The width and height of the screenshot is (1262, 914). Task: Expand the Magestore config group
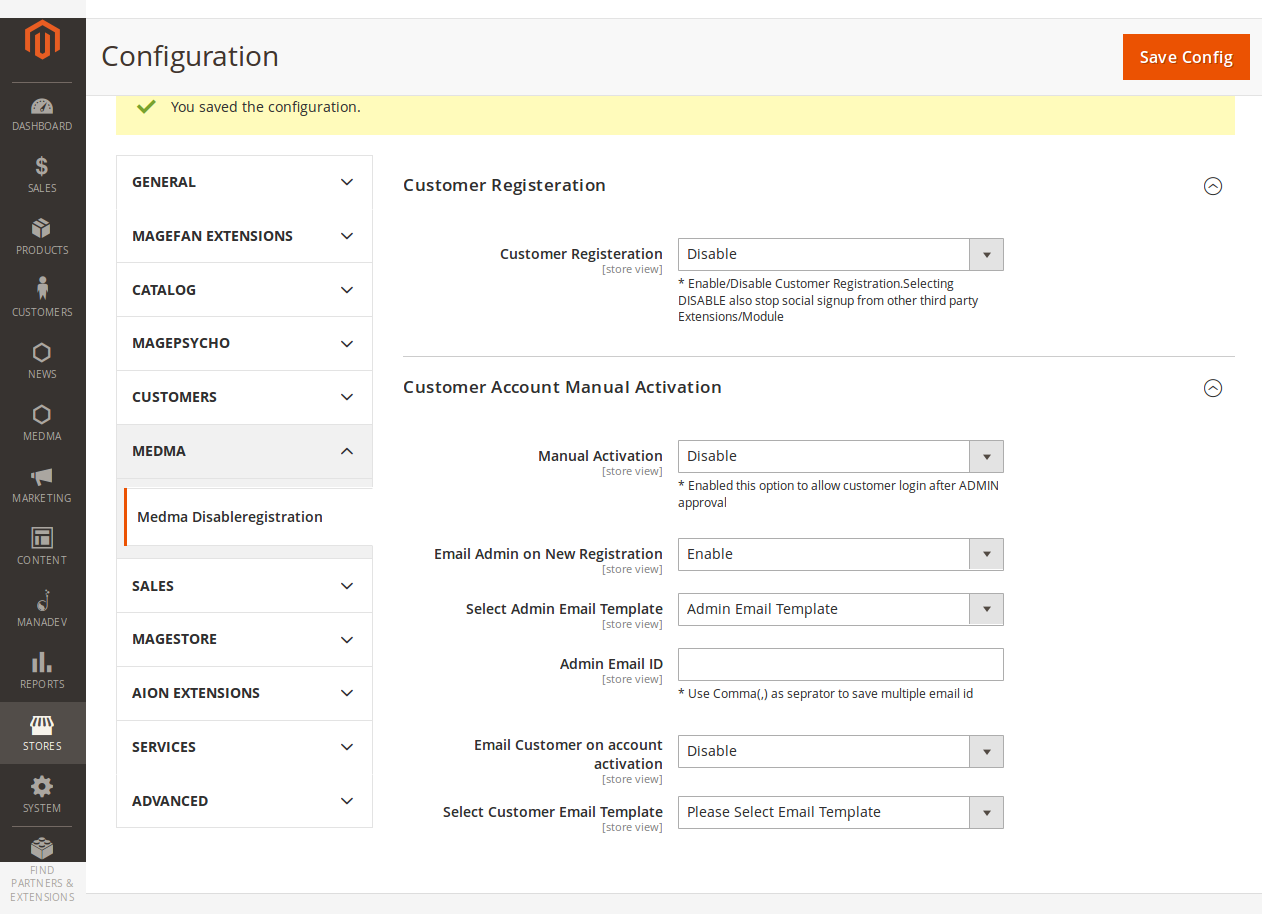click(244, 639)
